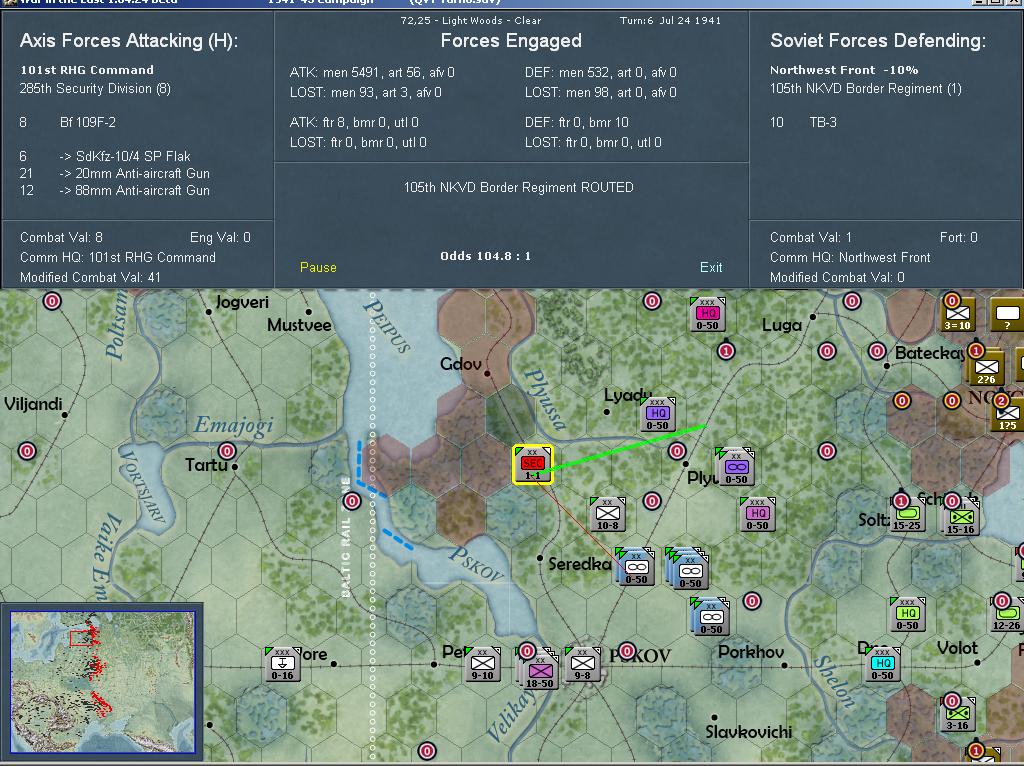
Task: Click the 'SdKfz-10/4 SP Flak' line
Action: pyautogui.click(x=125, y=156)
